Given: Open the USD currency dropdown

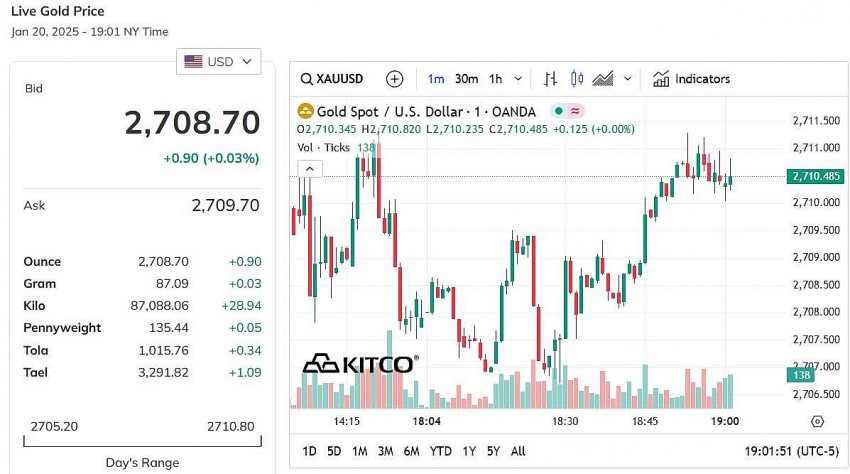Looking at the screenshot, I should [x=219, y=62].
